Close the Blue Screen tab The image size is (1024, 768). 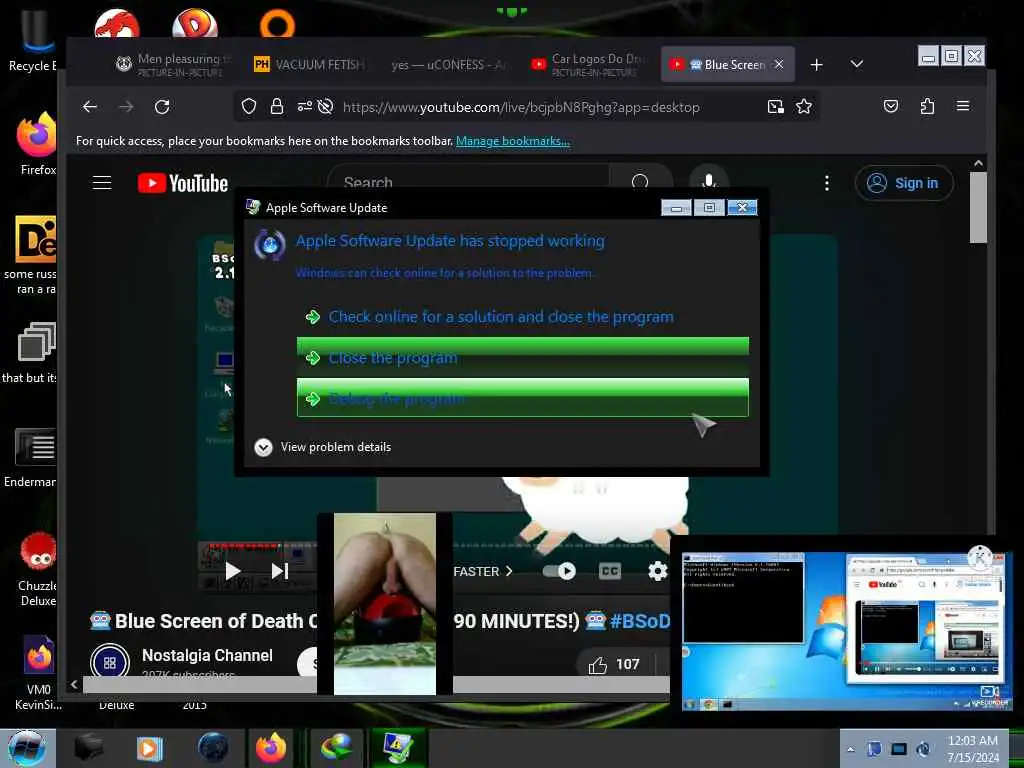778,64
